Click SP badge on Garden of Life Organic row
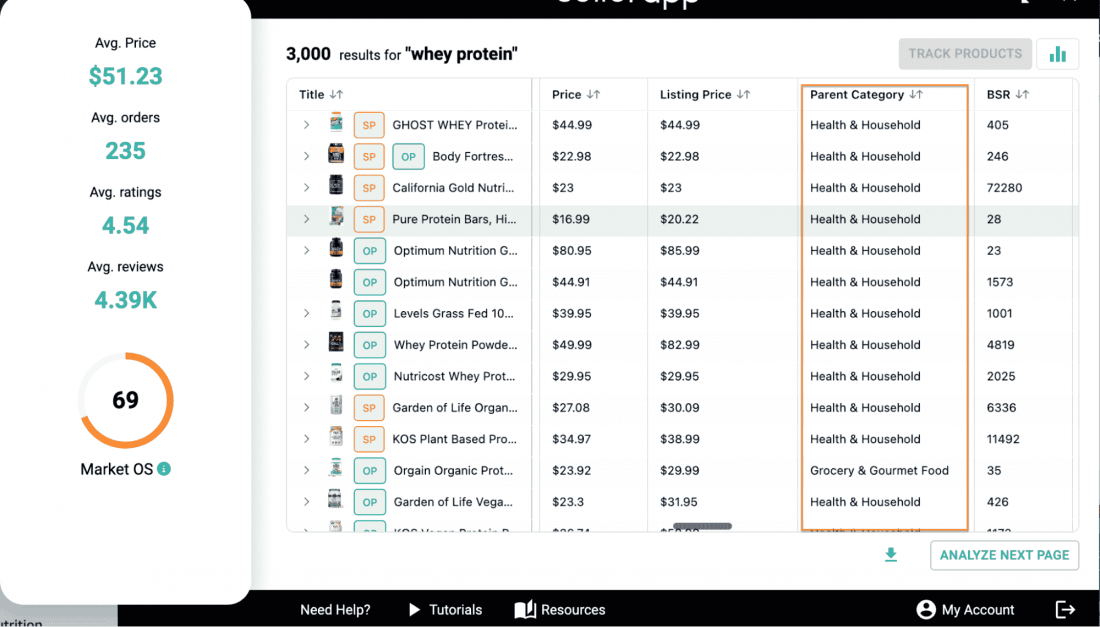This screenshot has height=627, width=1100. pyautogui.click(x=369, y=407)
